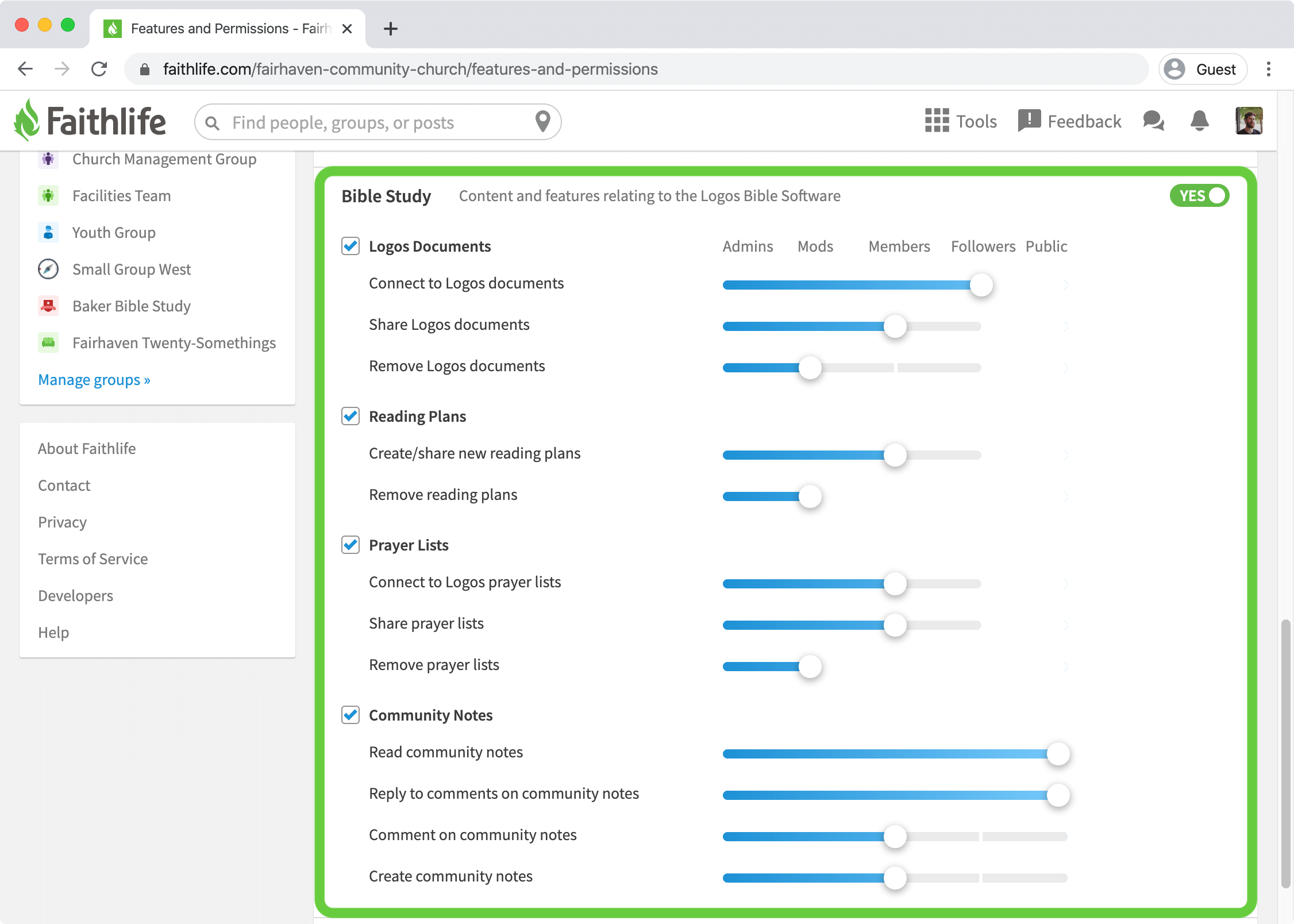This screenshot has width=1294, height=924.
Task: Click the Remove prayer lists slider handle
Action: [810, 667]
